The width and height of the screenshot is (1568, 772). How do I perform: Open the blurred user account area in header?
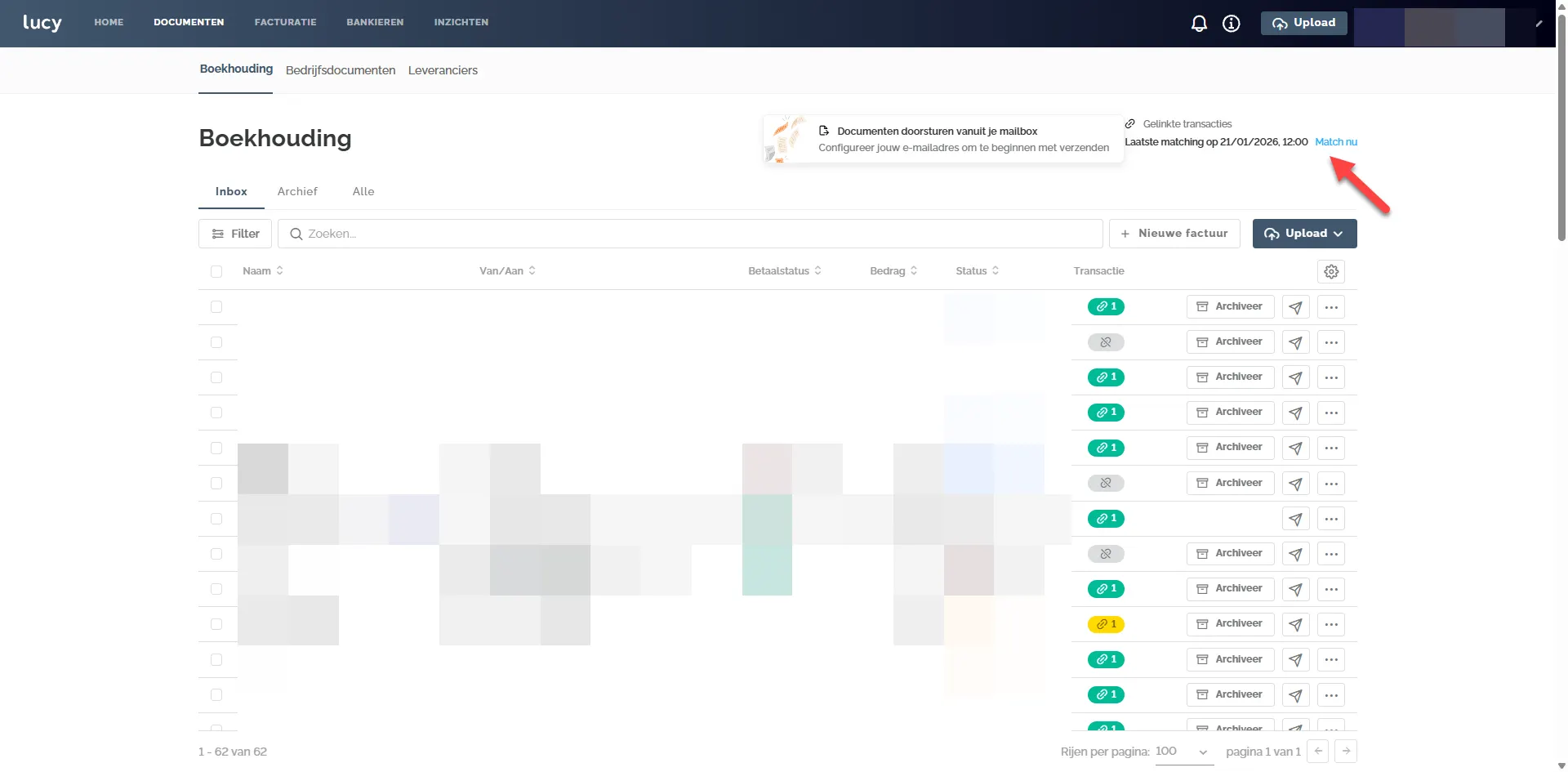coord(1429,27)
